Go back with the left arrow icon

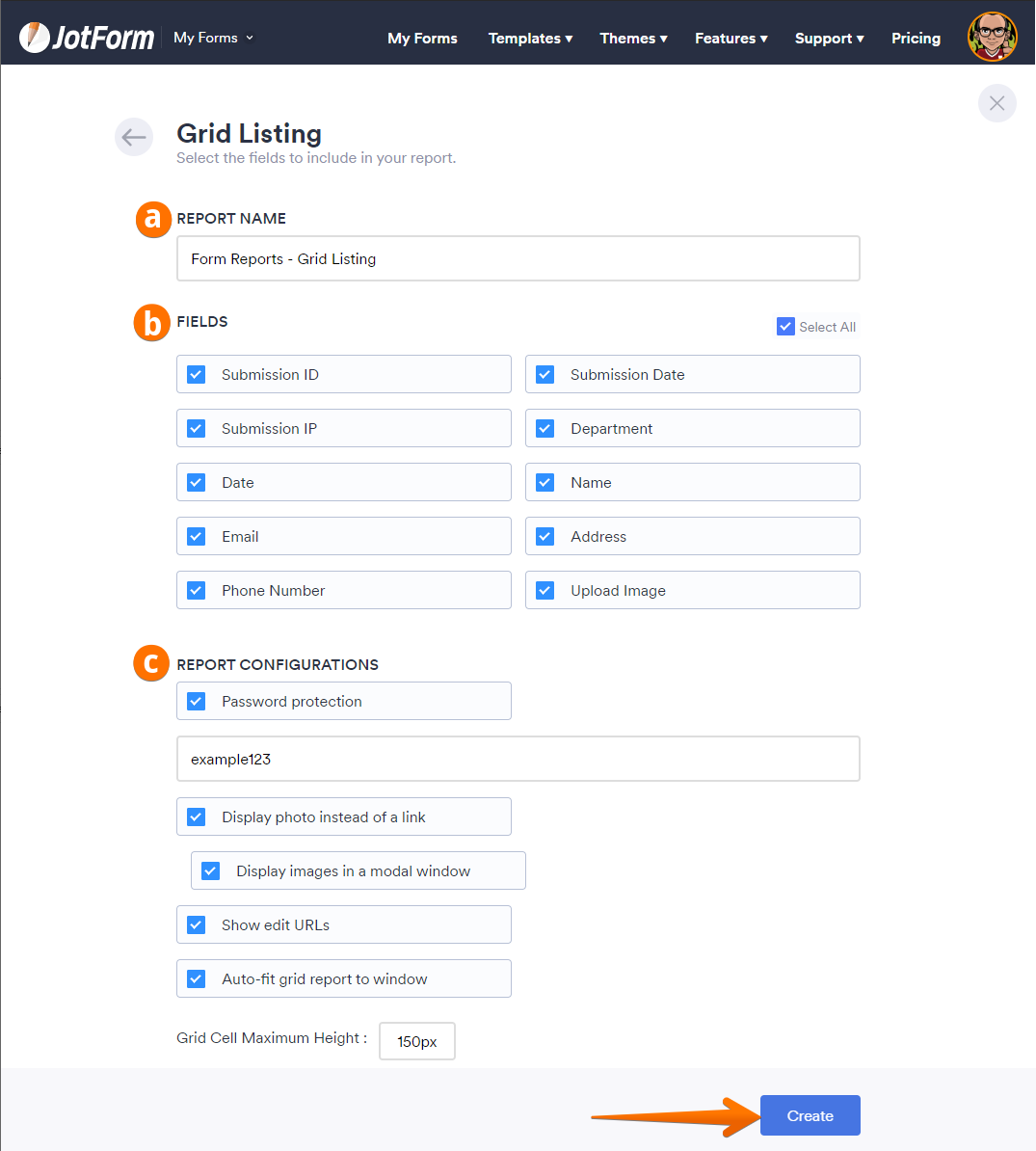[x=134, y=137]
